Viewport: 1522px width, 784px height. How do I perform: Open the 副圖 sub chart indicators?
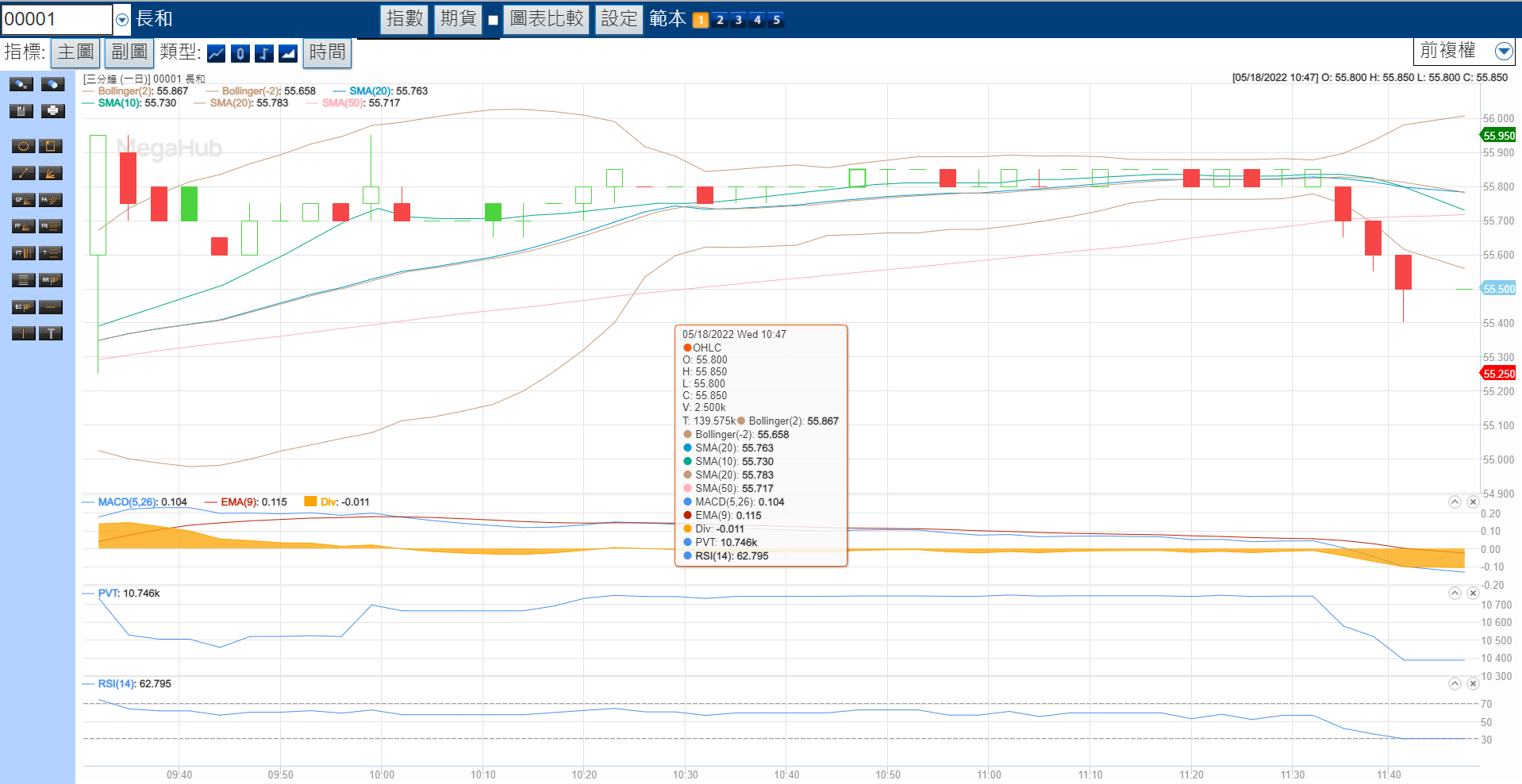129,53
